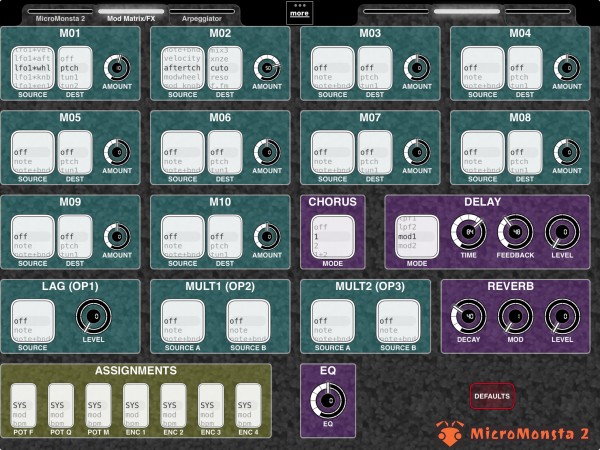Viewport: 600px width, 450px height.
Task: Open the ENC 3 assignment selector
Action: click(211, 406)
